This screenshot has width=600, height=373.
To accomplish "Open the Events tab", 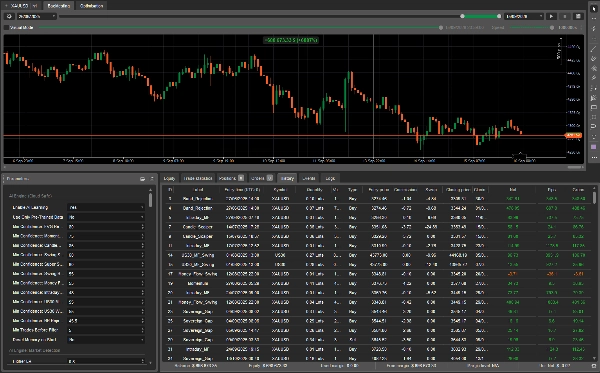I will pyautogui.click(x=309, y=178).
